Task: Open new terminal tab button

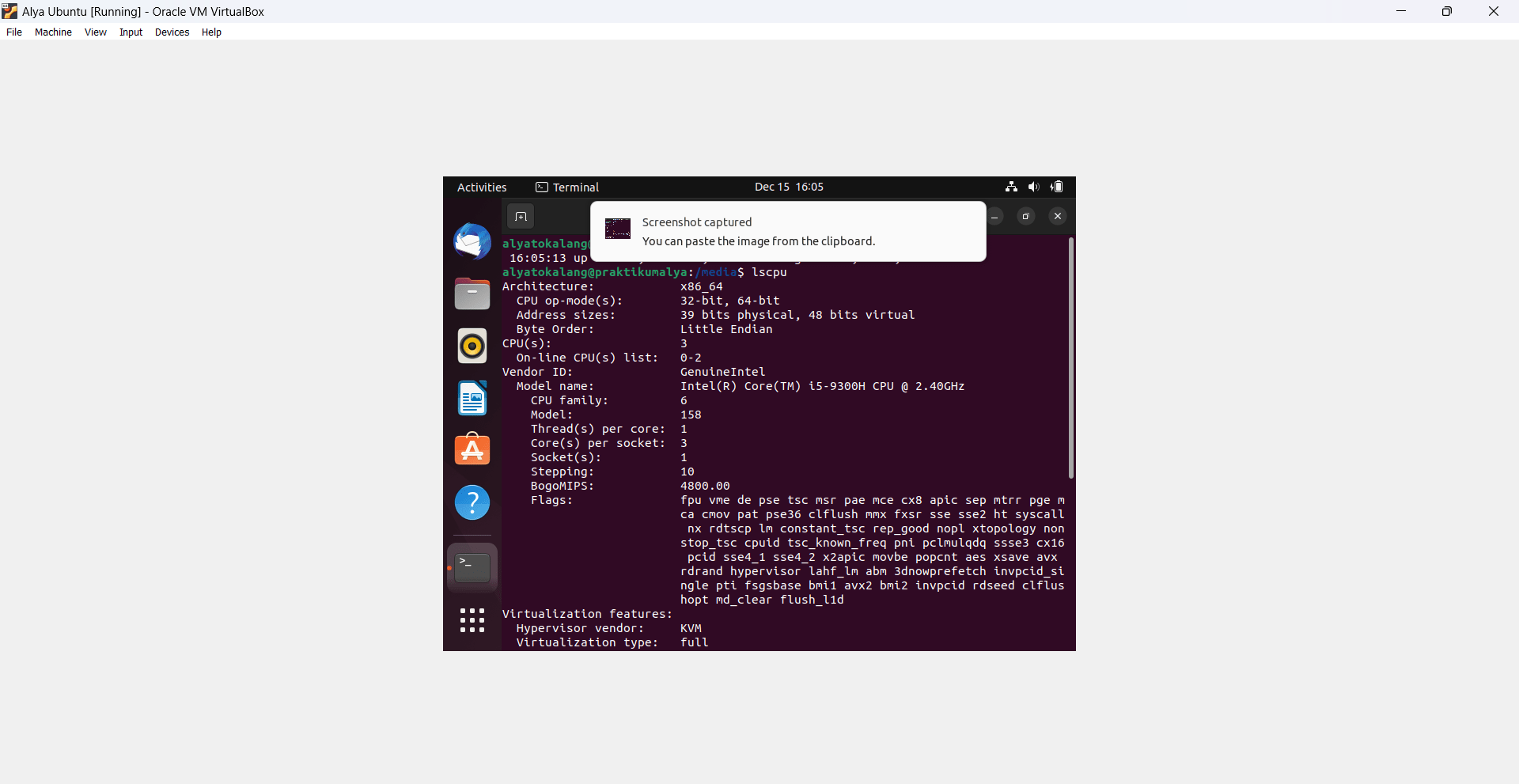Action: (521, 217)
